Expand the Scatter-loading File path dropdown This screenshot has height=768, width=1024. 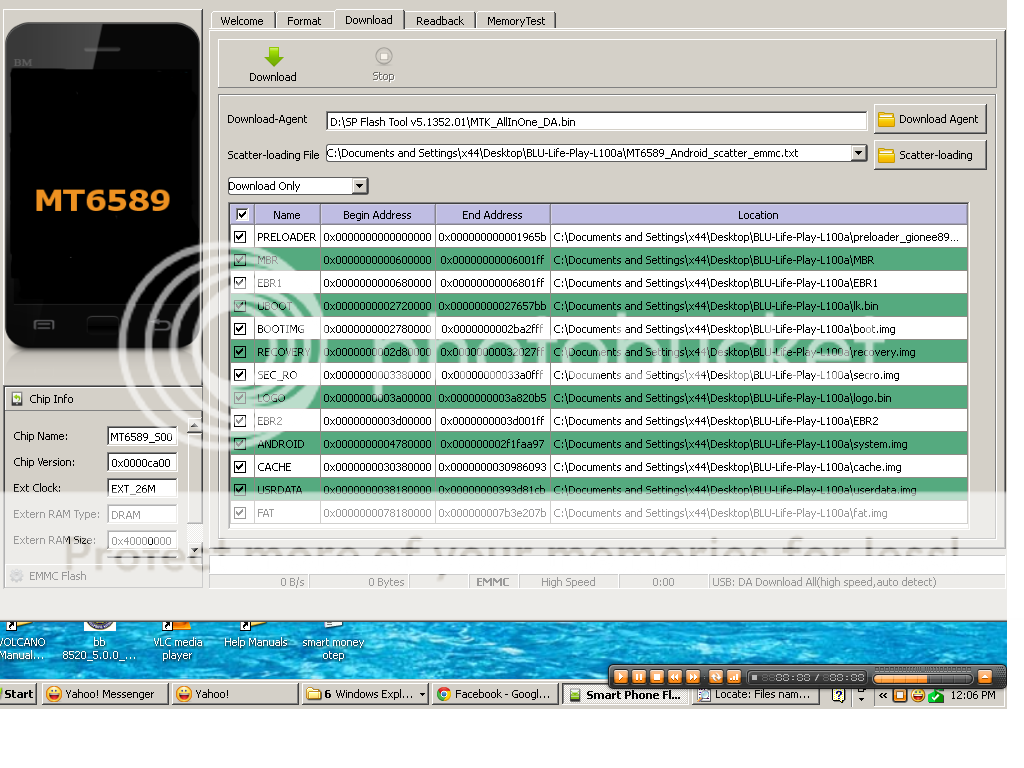coord(858,153)
